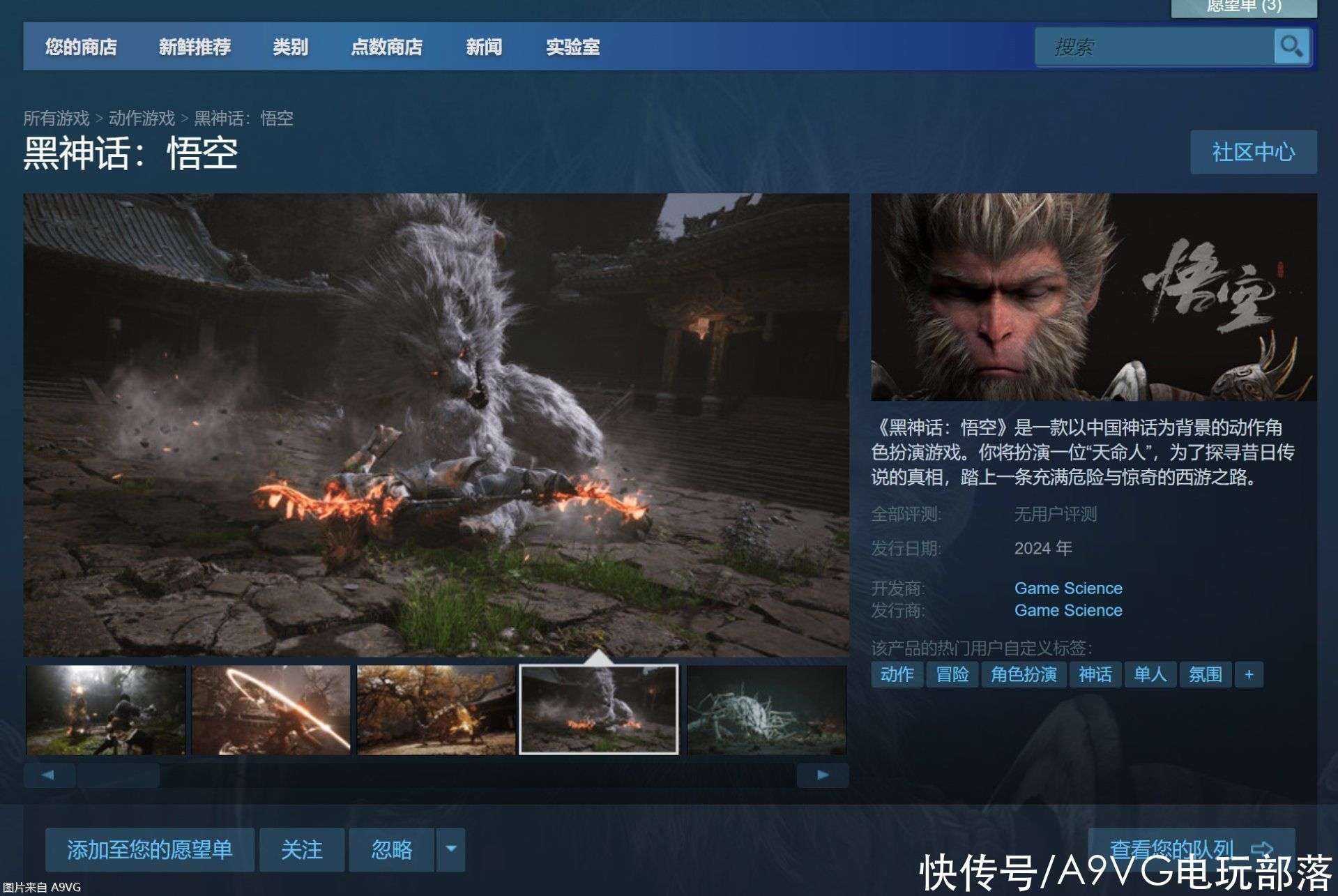Follow the 动作游戏 breadcrumb link

[x=142, y=118]
